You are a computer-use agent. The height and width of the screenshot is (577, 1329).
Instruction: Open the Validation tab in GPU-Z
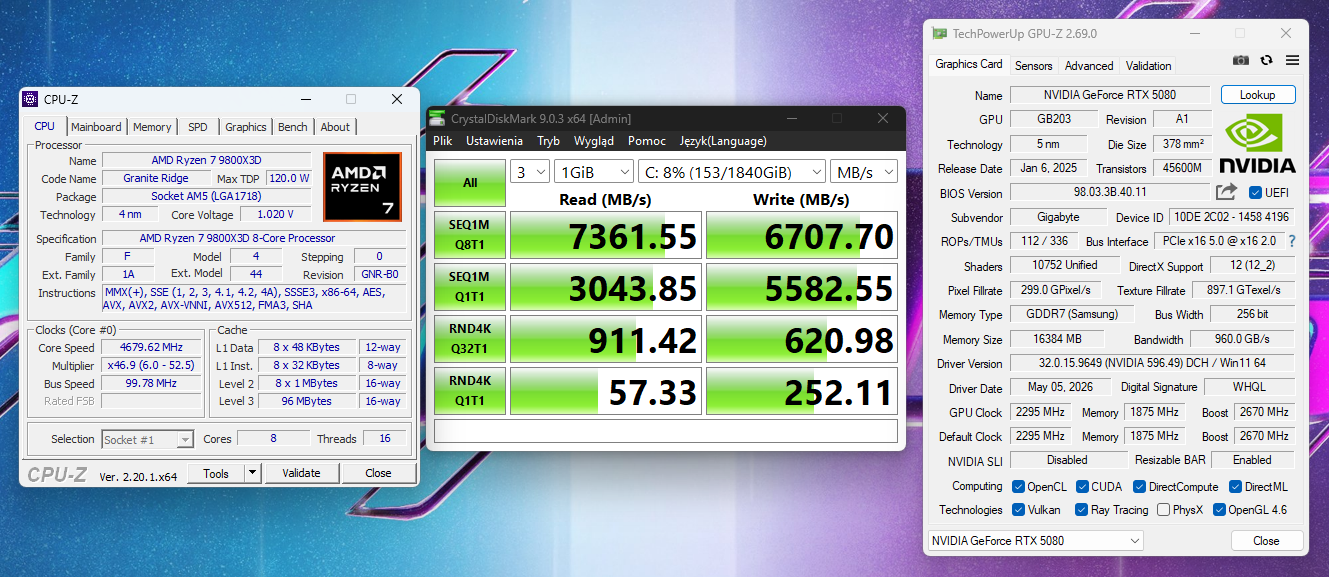[1148, 66]
